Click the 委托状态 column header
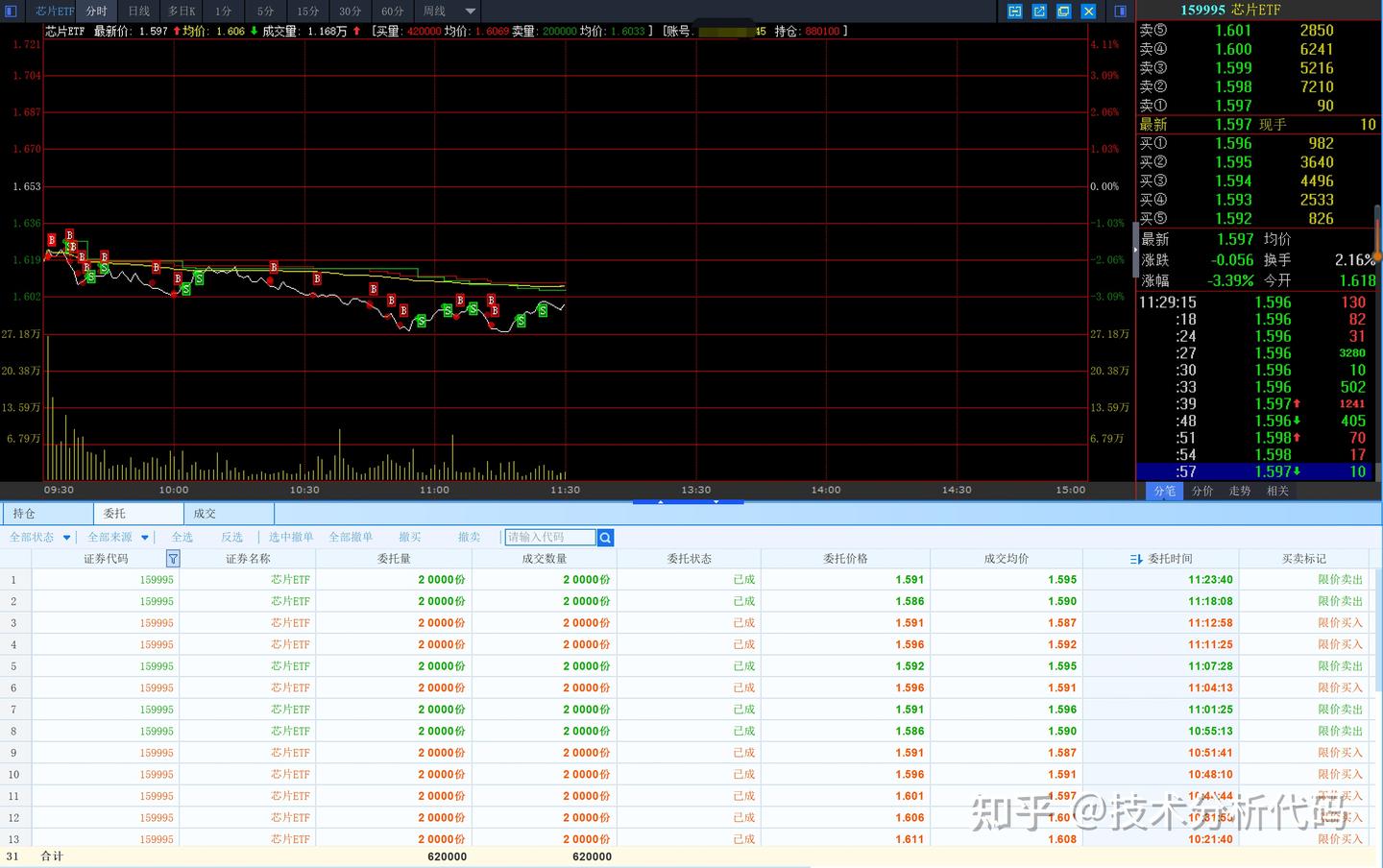Viewport: 1383px width, 868px height. pos(690,559)
